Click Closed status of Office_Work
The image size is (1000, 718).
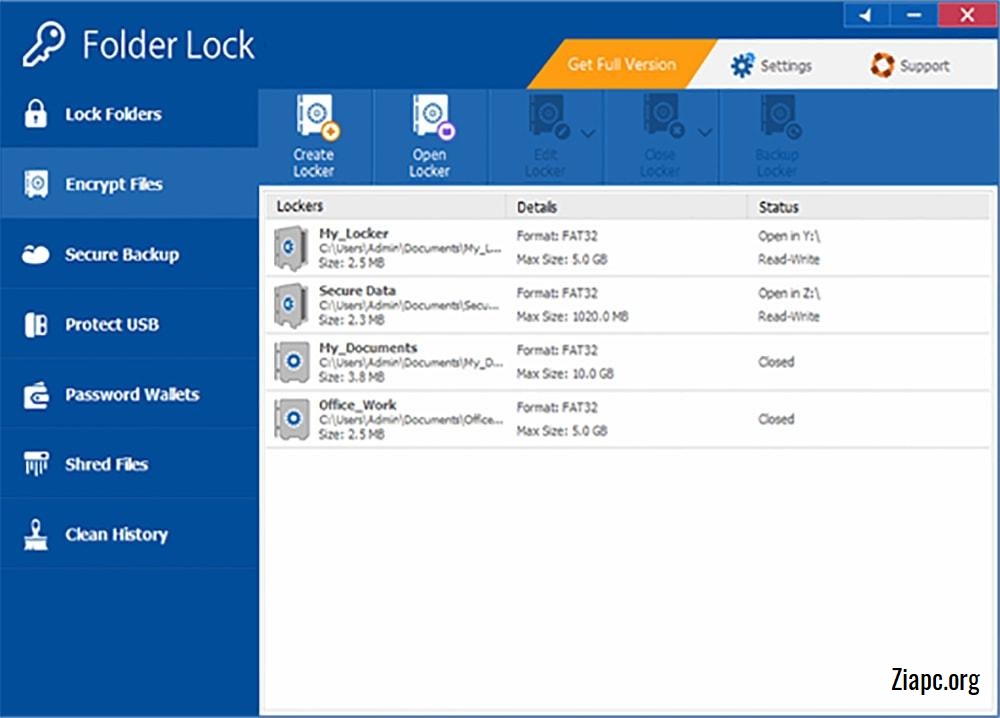click(776, 419)
